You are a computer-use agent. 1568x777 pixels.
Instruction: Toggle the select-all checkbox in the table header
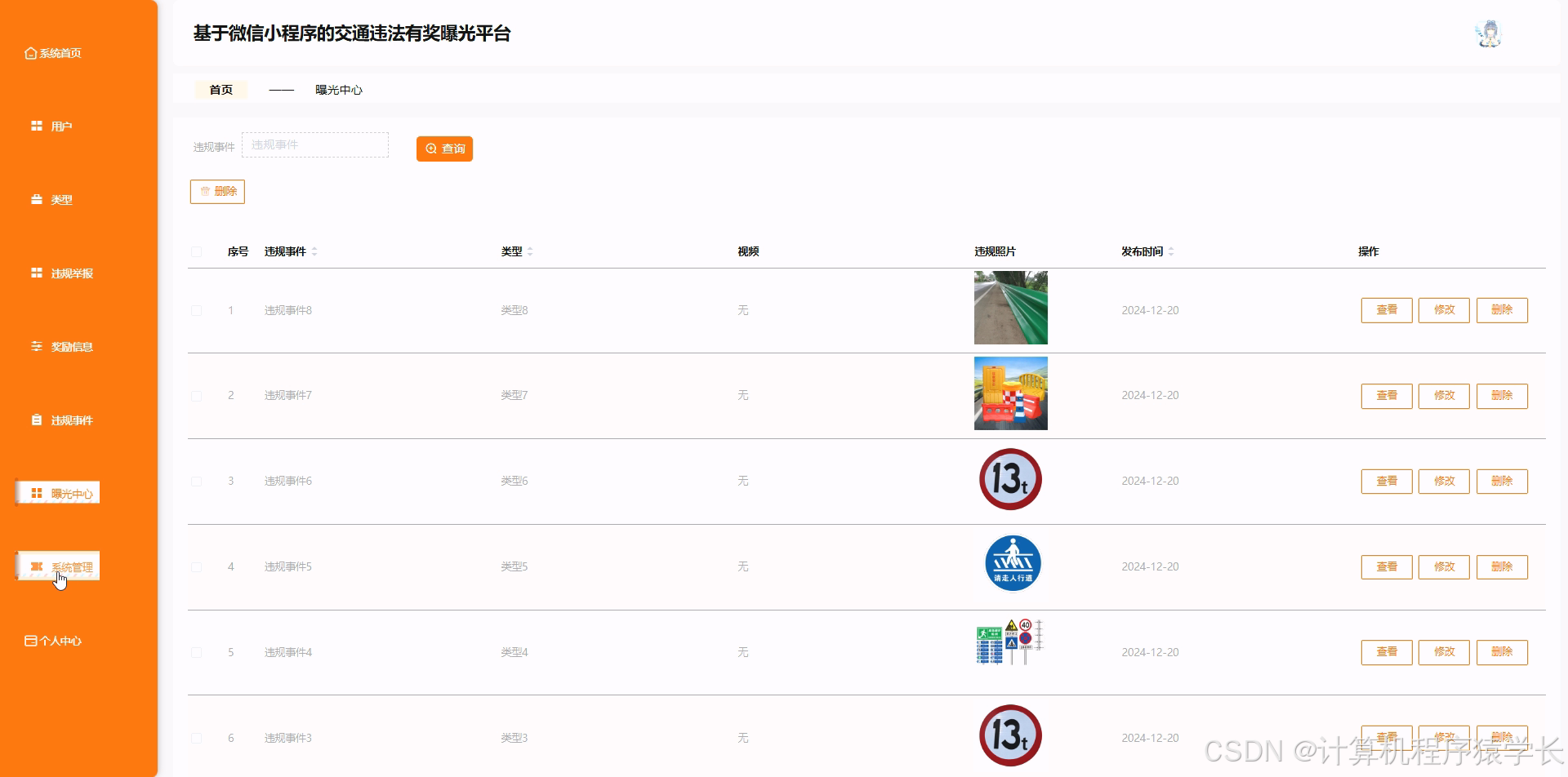196,251
